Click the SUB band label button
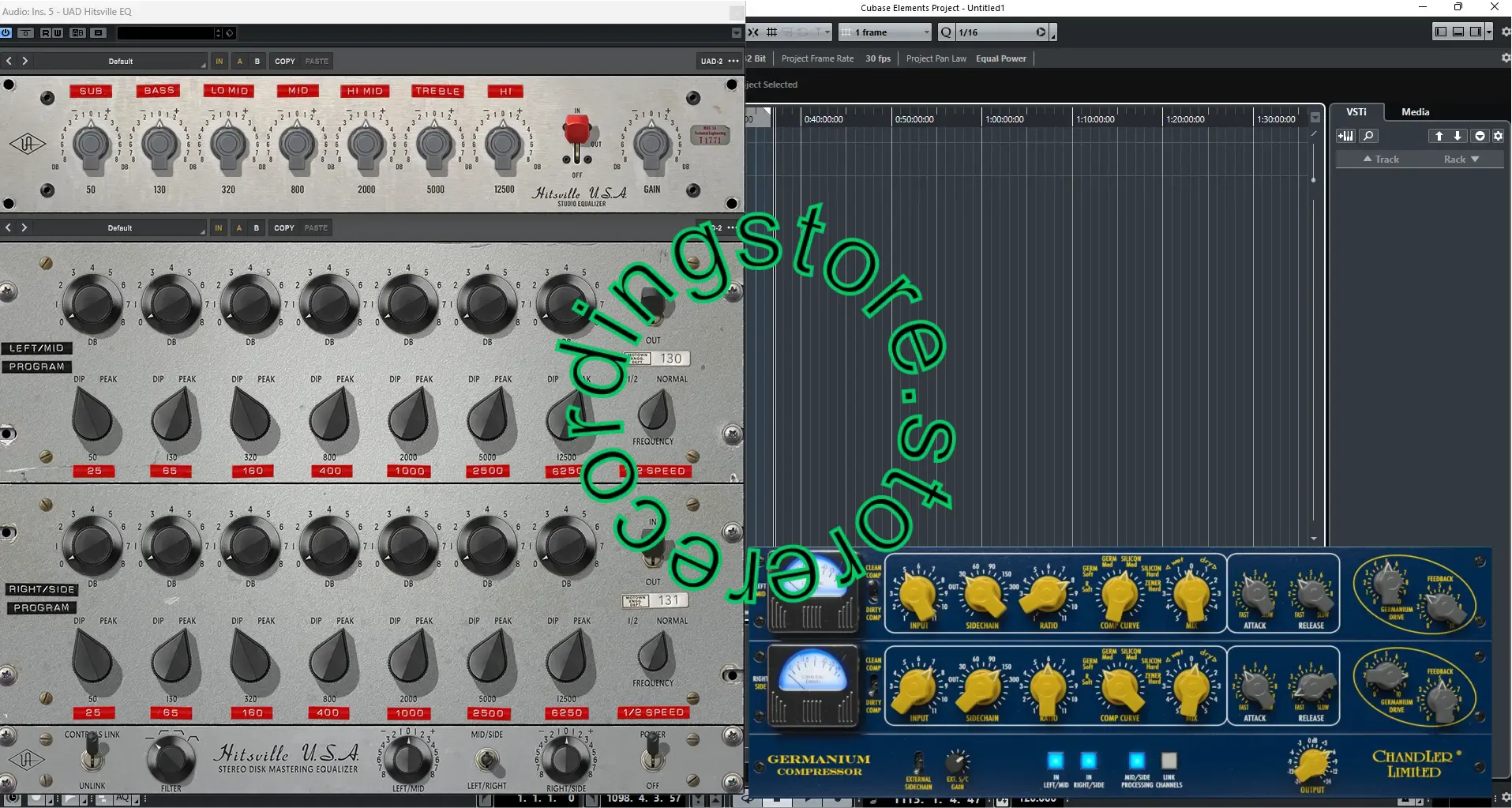This screenshot has width=1512, height=808. (91, 91)
